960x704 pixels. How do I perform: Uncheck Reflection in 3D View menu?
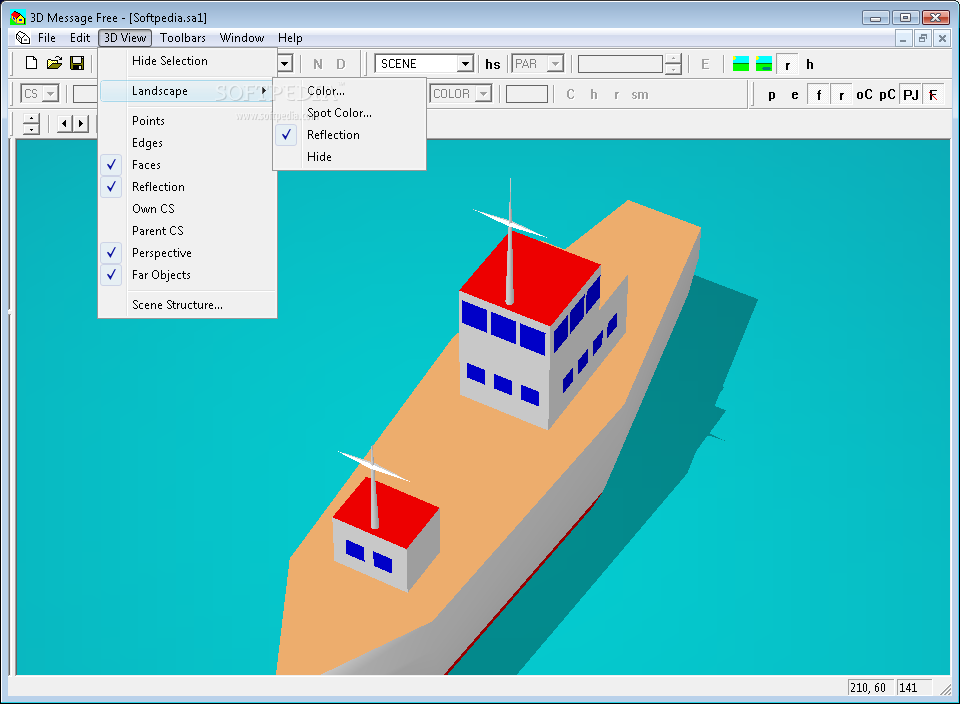[187, 187]
